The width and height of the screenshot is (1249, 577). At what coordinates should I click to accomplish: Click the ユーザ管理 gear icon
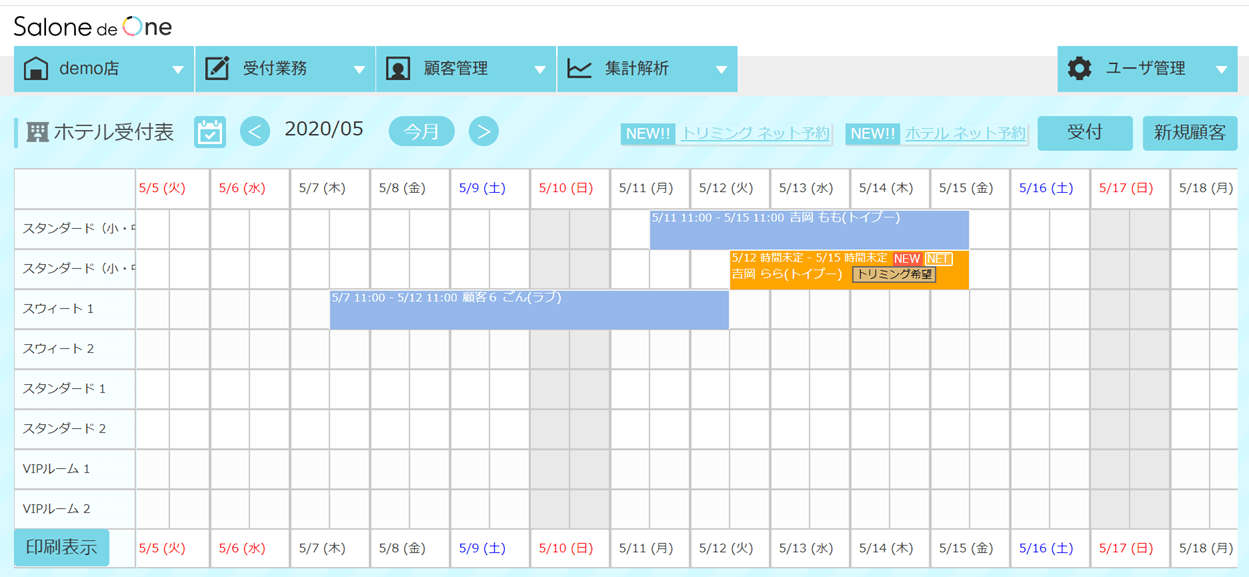[1079, 69]
